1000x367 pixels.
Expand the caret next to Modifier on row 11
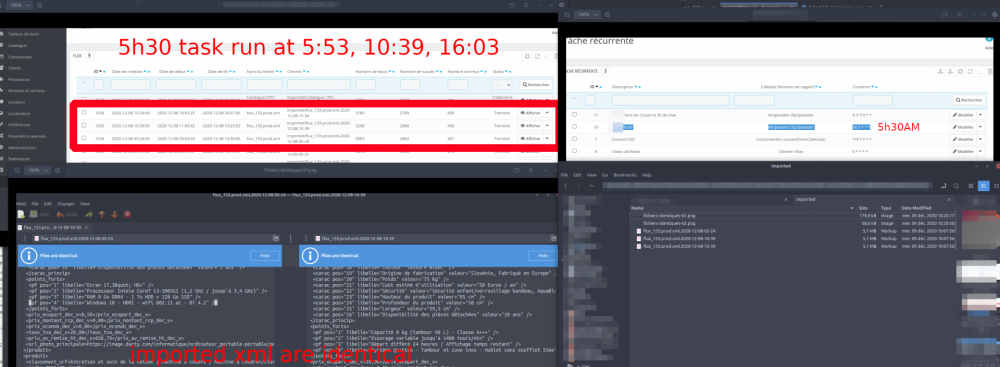click(981, 115)
